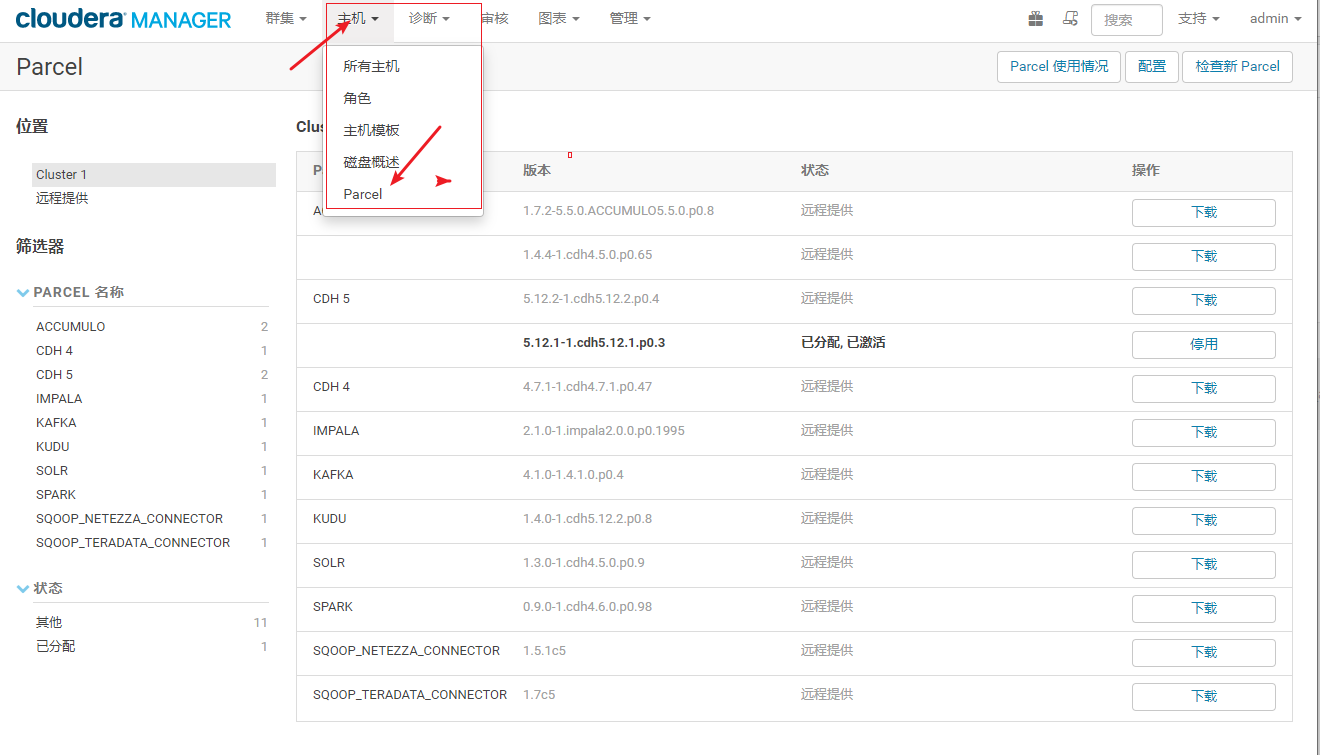This screenshot has height=755, width=1320.
Task: Click 停用 for the activated CDH parcel
Action: click(x=1204, y=345)
